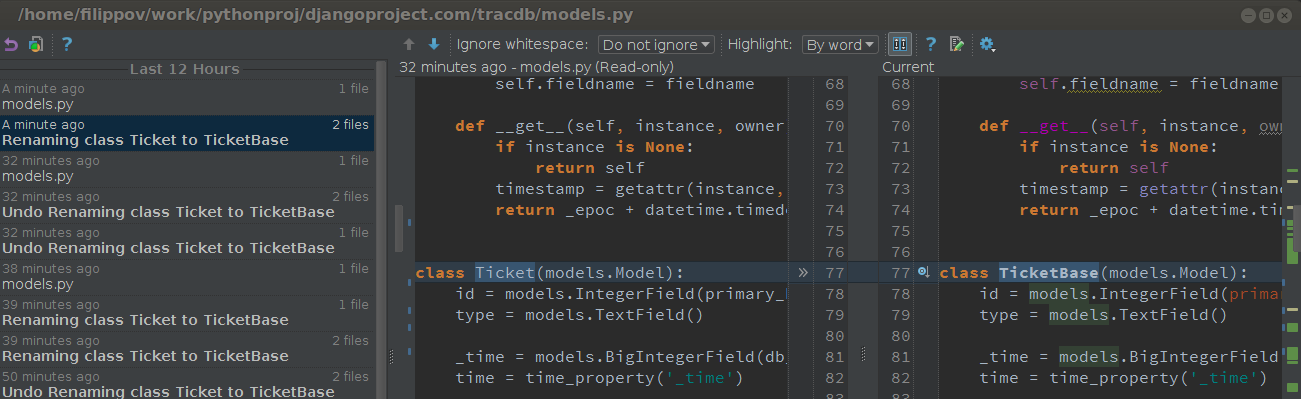Screen dimensions: 1301x399
Task: Click the edit source pencil icon
Action: (957, 44)
